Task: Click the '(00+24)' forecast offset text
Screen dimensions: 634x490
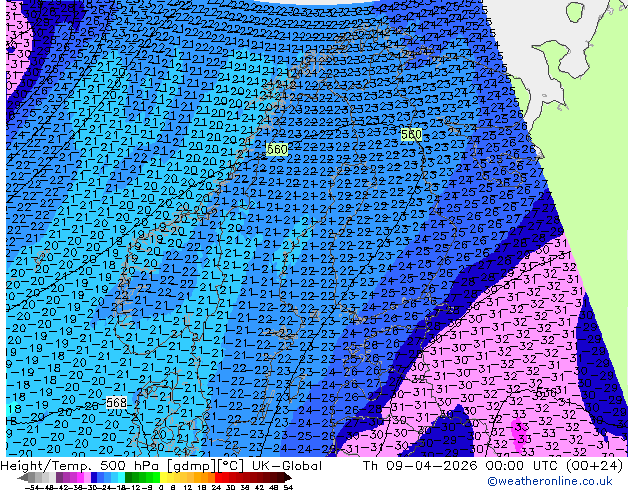Action: point(594,466)
